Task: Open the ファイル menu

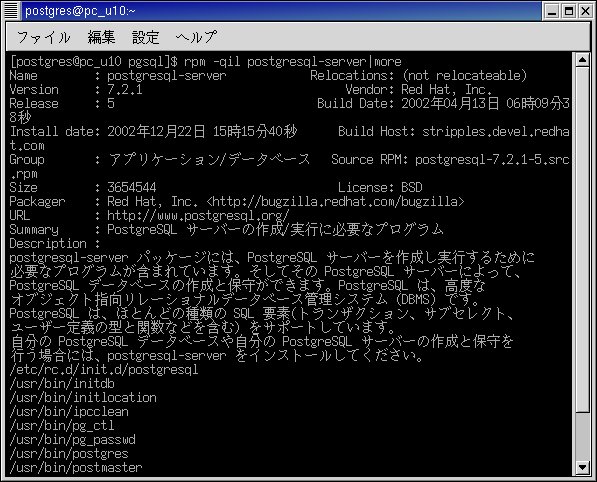Action: click(x=43, y=37)
